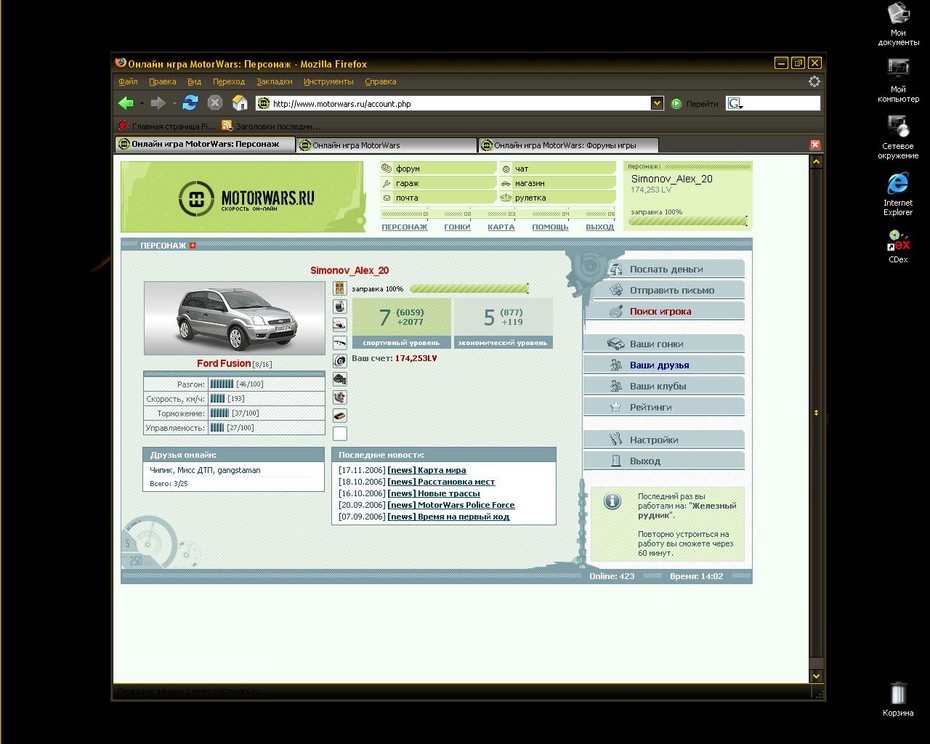This screenshot has height=744, width=930.
Task: Open the Internet Explorer desktop shortcut
Action: (898, 184)
